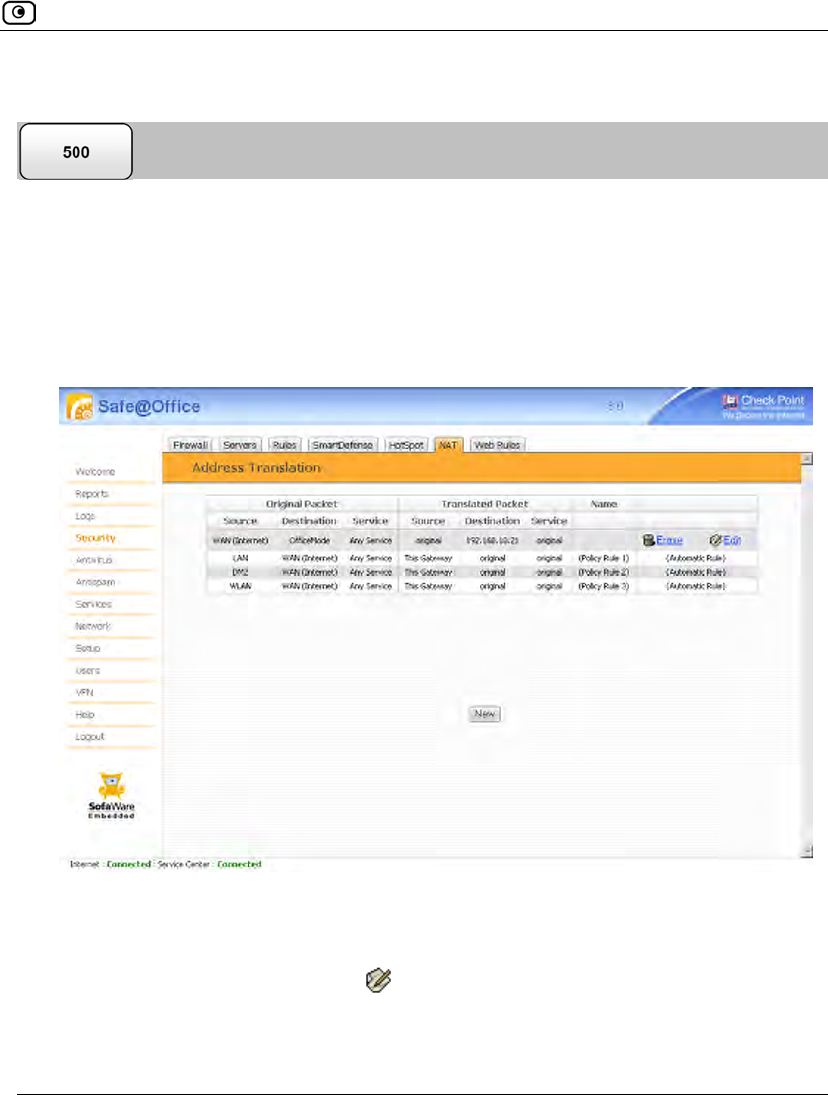Click the (Policy Rule 3) name cell
This screenshot has width=828, height=1095.
pyautogui.click(x=604, y=586)
